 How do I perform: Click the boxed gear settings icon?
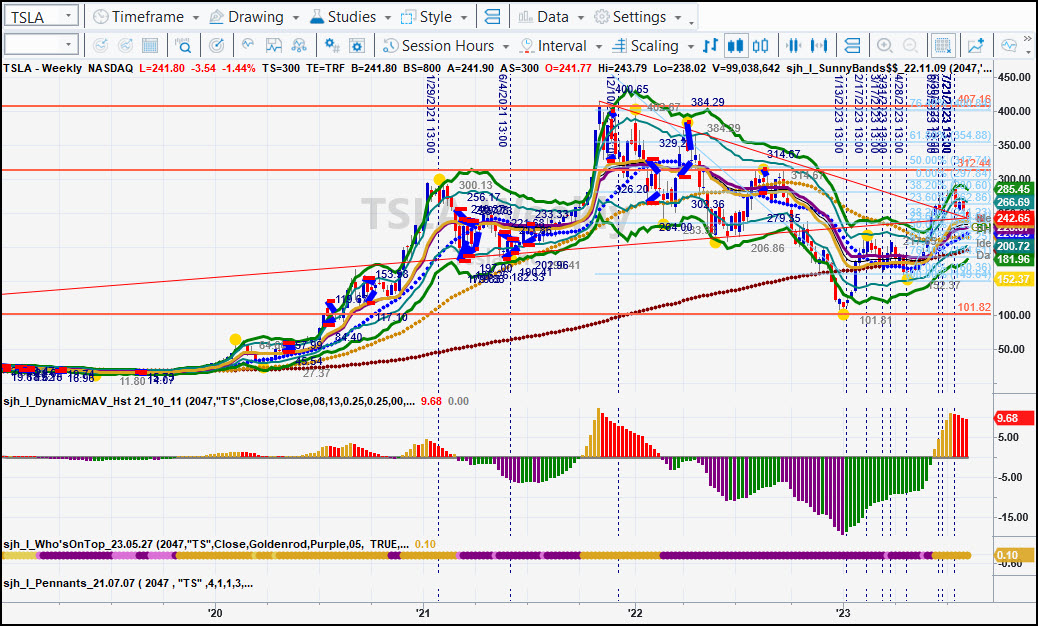coord(357,46)
